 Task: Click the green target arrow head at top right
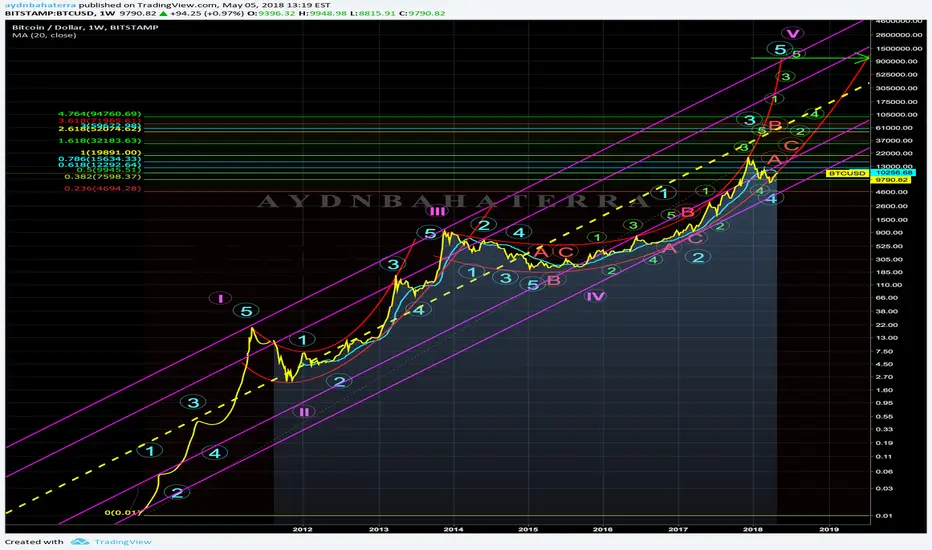[861, 58]
